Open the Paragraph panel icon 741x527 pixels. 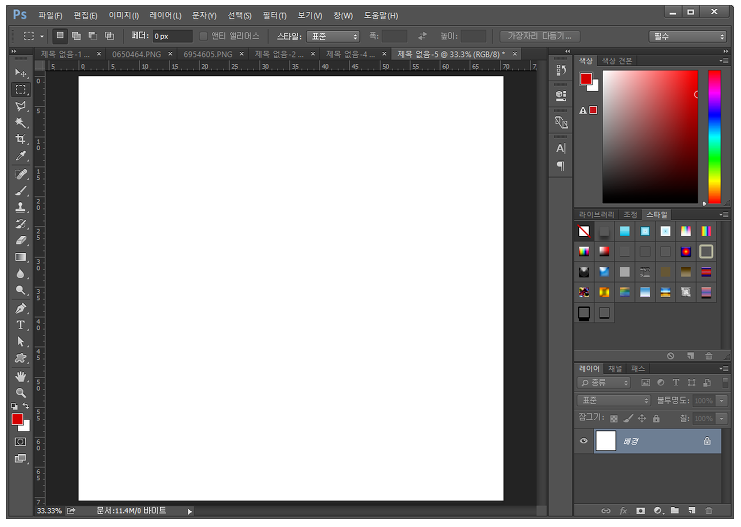(x=560, y=166)
